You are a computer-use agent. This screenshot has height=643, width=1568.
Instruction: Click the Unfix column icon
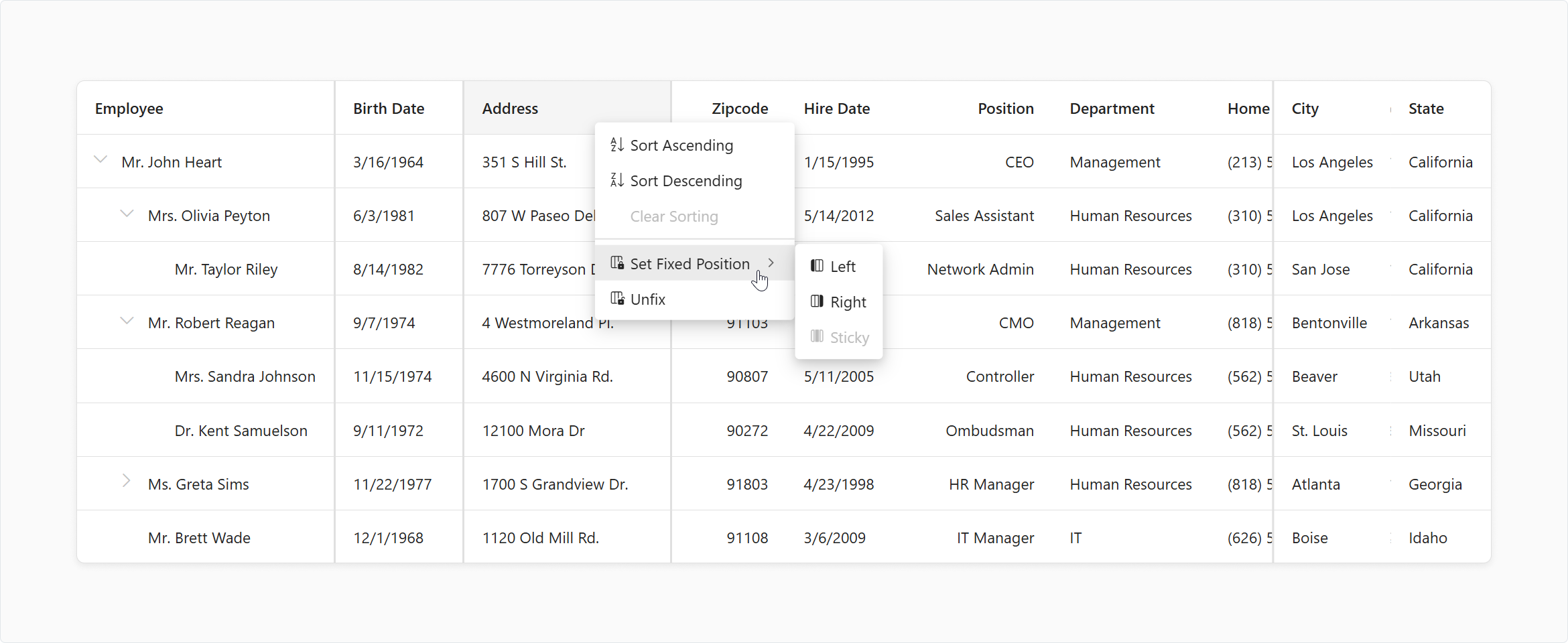[x=617, y=298]
